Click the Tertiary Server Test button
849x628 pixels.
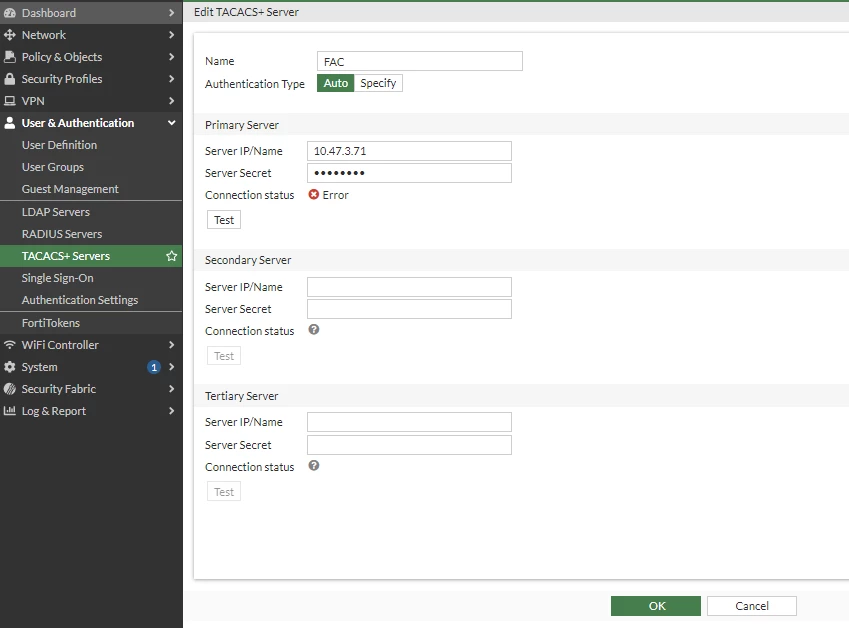(224, 492)
